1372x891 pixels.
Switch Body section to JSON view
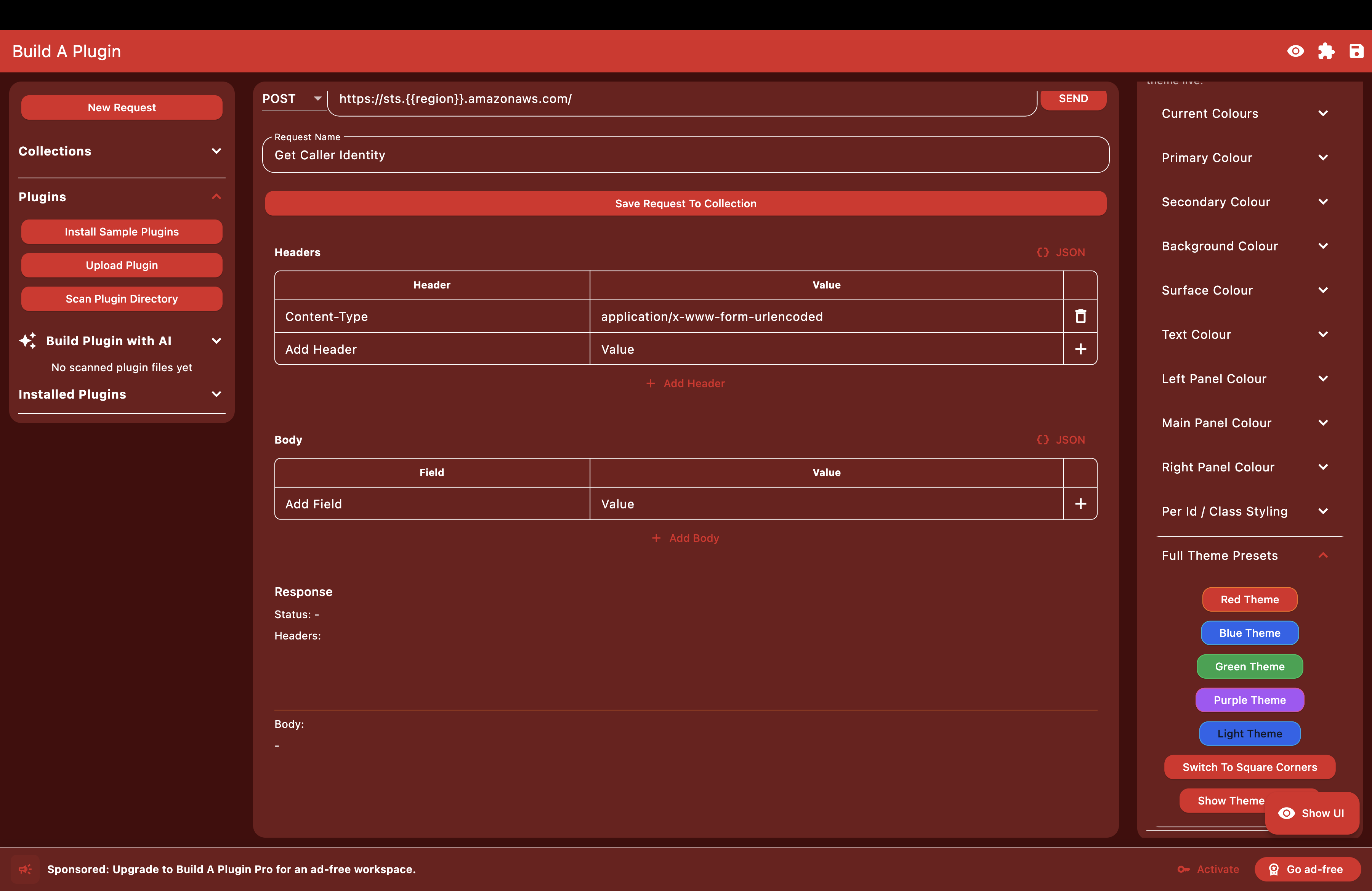point(1061,440)
